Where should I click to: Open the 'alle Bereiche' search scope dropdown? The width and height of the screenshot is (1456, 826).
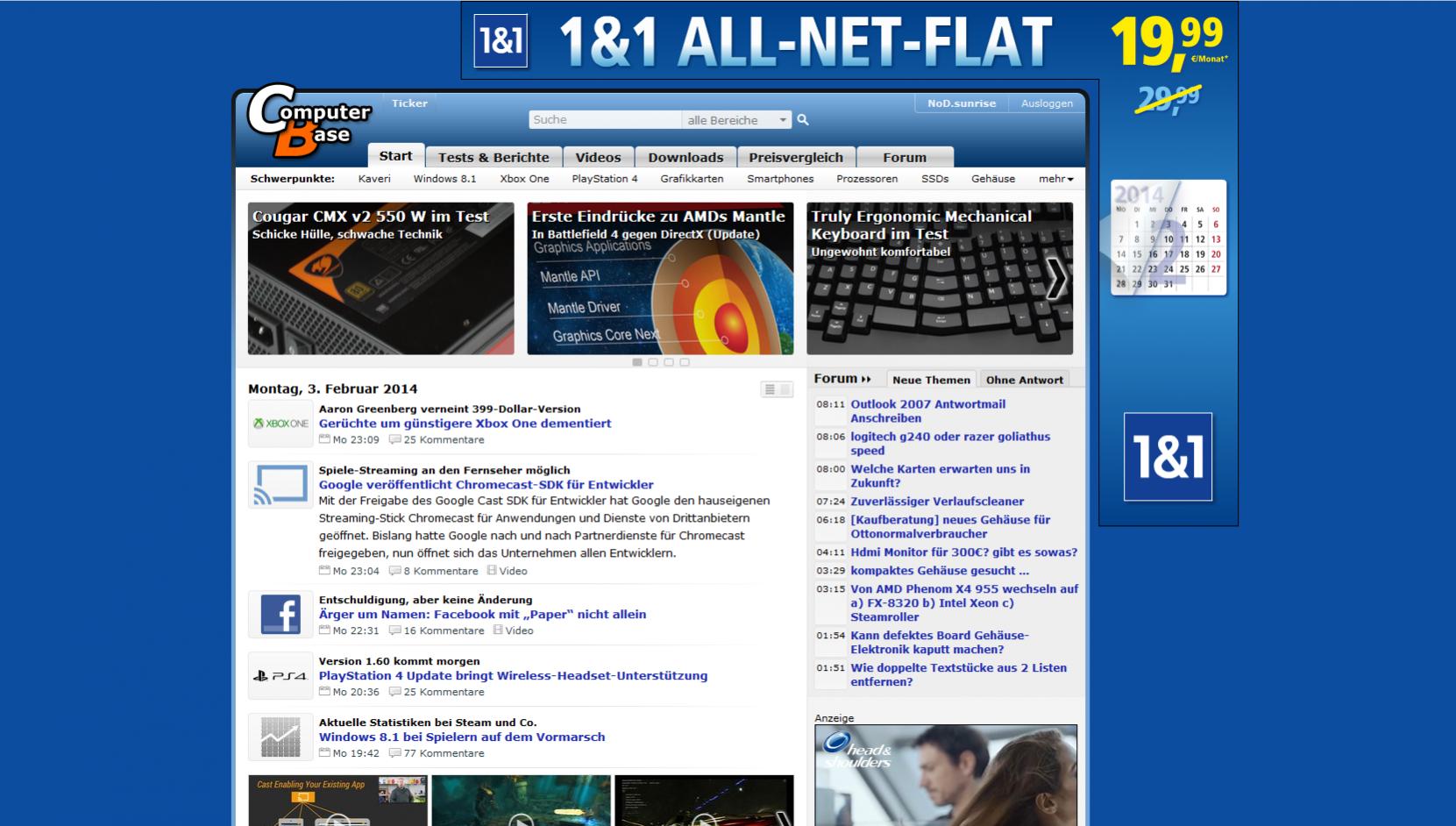[736, 120]
